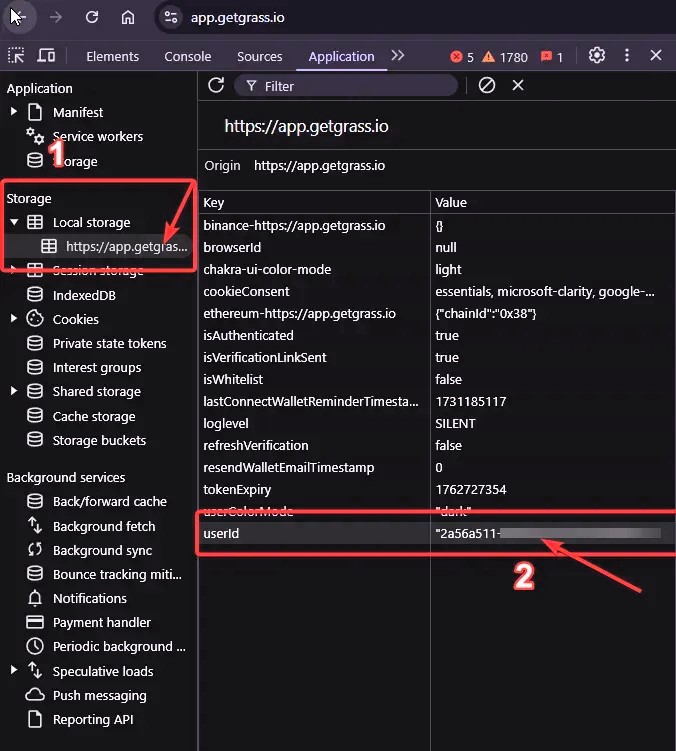Click into the Filter input field
The height and width of the screenshot is (751, 676).
click(346, 86)
